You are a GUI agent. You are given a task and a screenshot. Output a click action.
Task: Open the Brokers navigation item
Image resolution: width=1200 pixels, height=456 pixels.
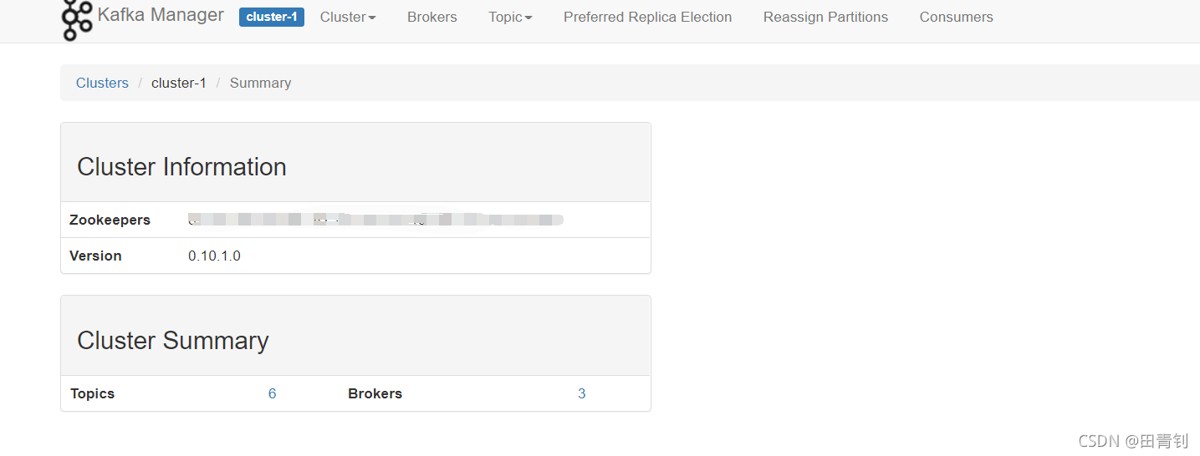432,17
